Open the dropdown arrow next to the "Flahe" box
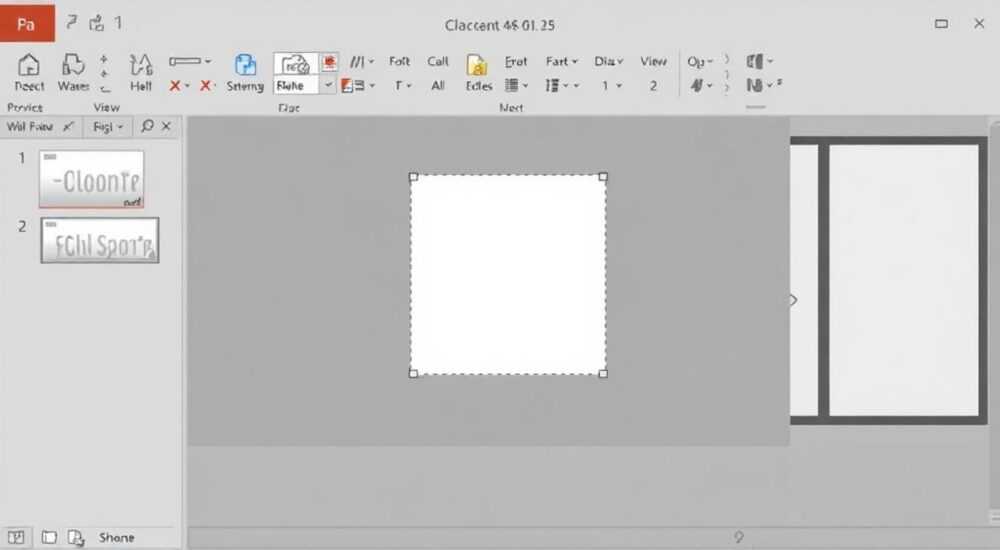Screen dimensions: 1000x550 [328, 85]
